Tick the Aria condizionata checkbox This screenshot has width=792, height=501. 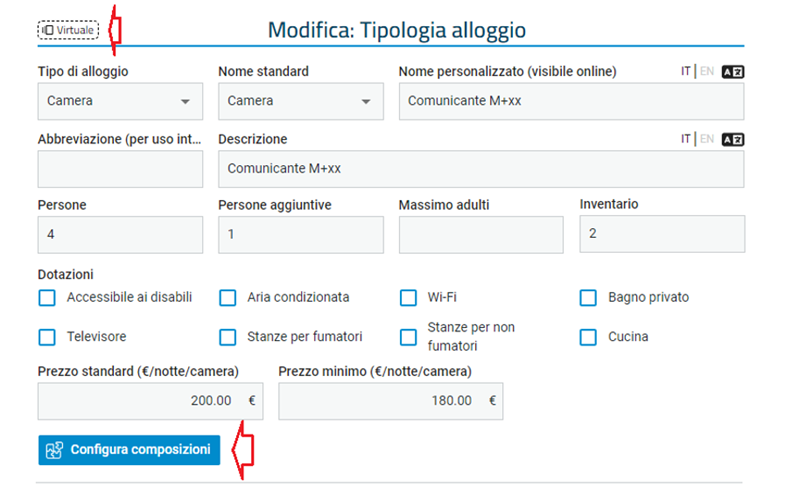tap(227, 297)
